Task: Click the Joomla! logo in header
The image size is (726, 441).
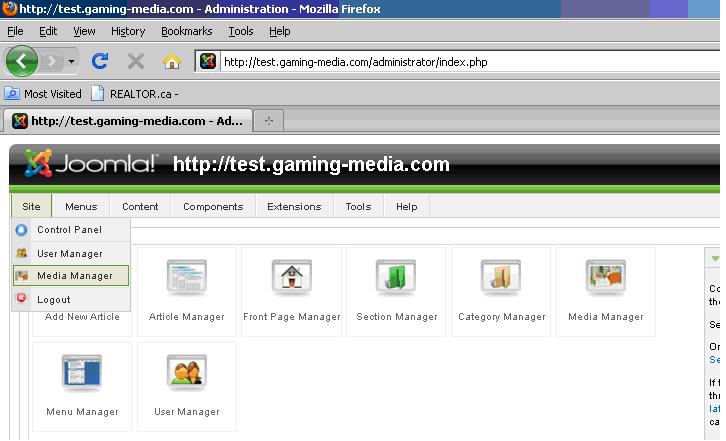Action: coord(91,163)
